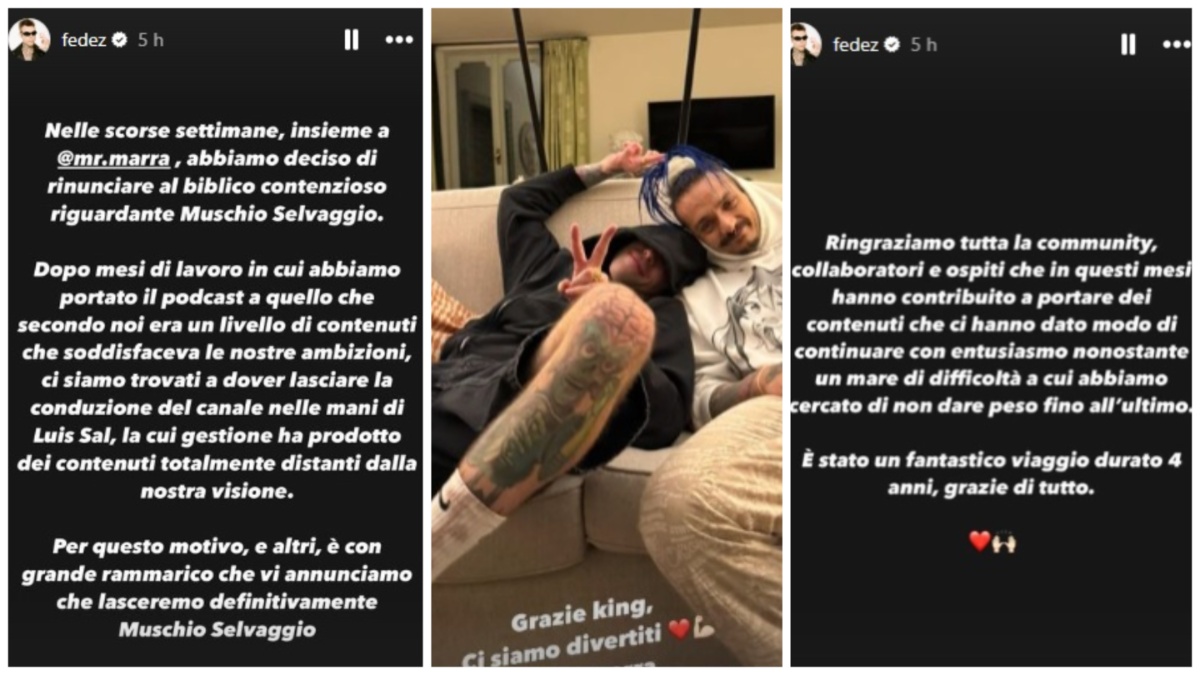1200x675 pixels.
Task: Open fedez username on the announcement story
Action: (85, 40)
